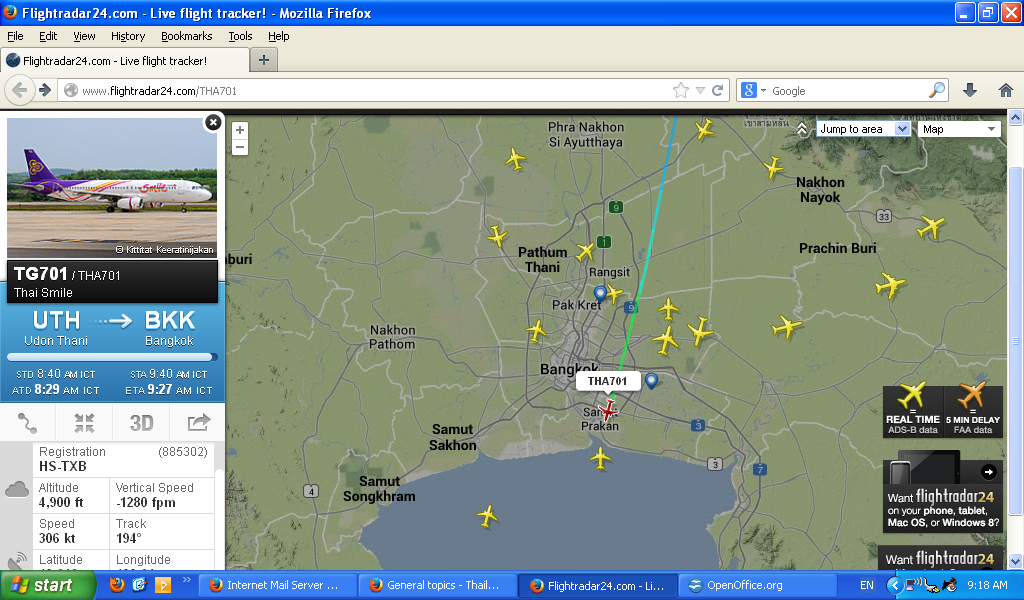
Task: Zoom in on the map
Action: coord(240,130)
